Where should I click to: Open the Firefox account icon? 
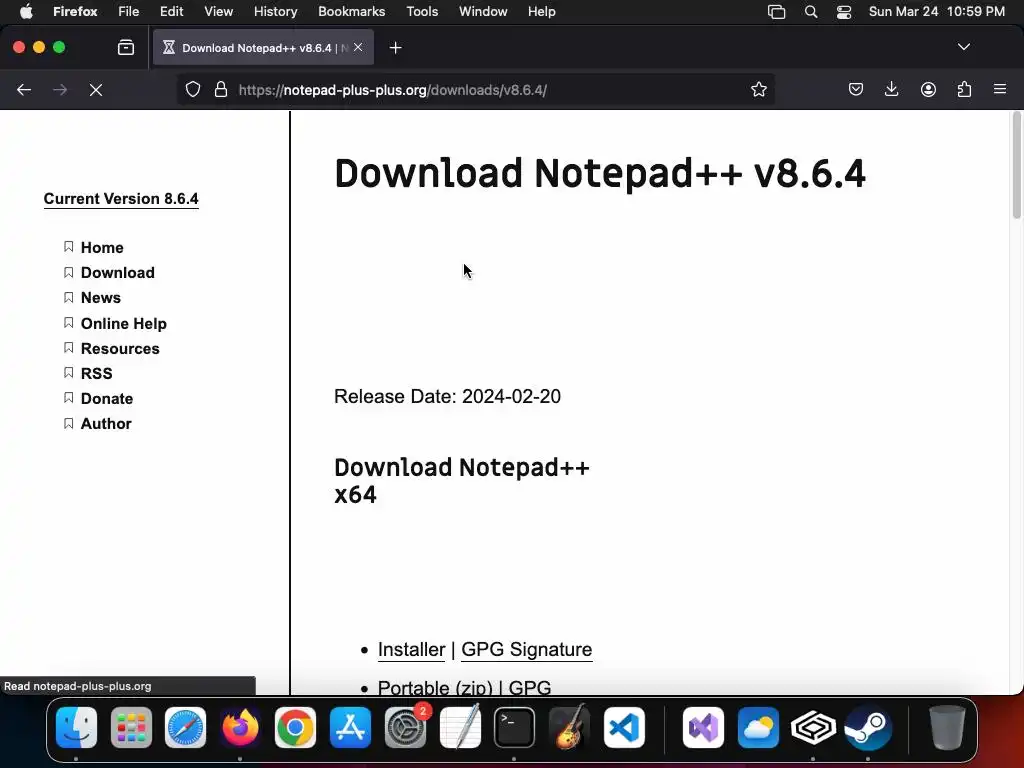tap(928, 89)
